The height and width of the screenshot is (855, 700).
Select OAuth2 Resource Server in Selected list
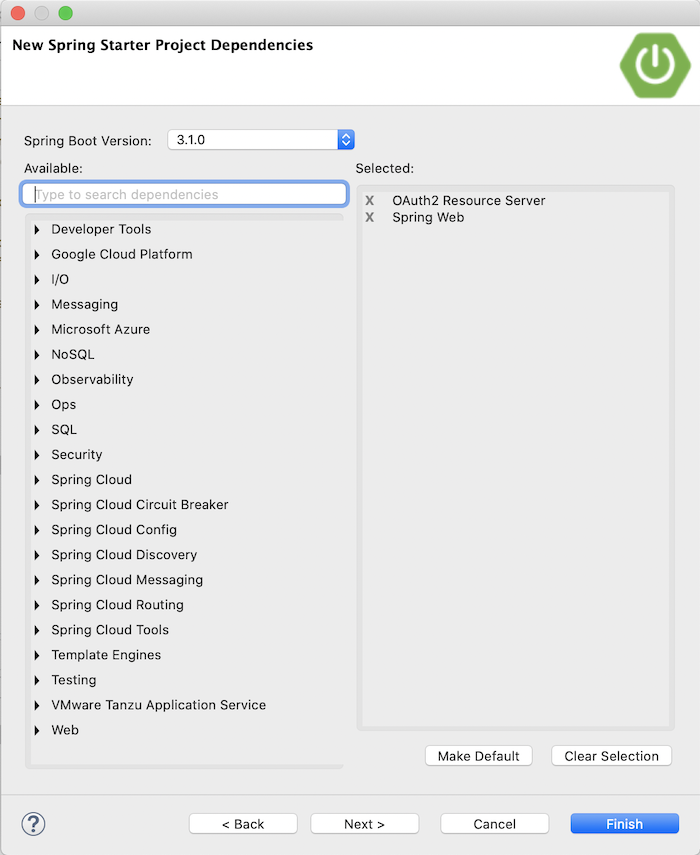469,201
